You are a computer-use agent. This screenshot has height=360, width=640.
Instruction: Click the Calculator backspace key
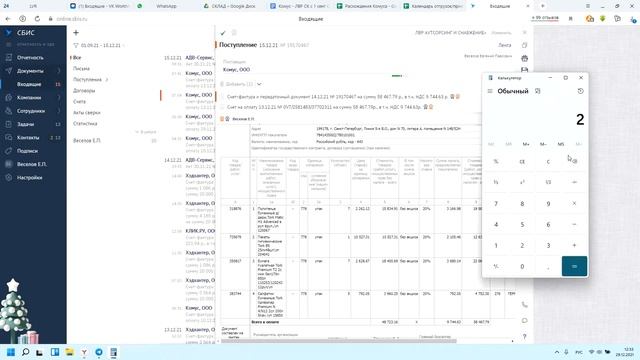tap(574, 162)
